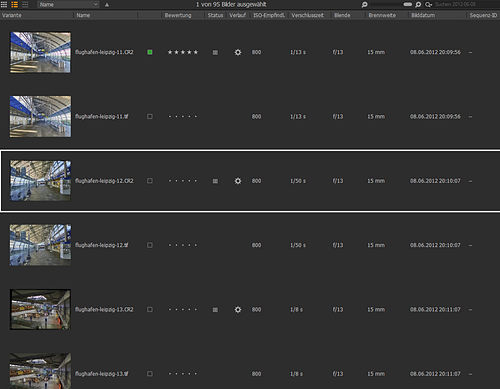Screen dimensions: 500x389
Task: Click file name flughafen-leipzig-11.tif
Action: click(101, 117)
